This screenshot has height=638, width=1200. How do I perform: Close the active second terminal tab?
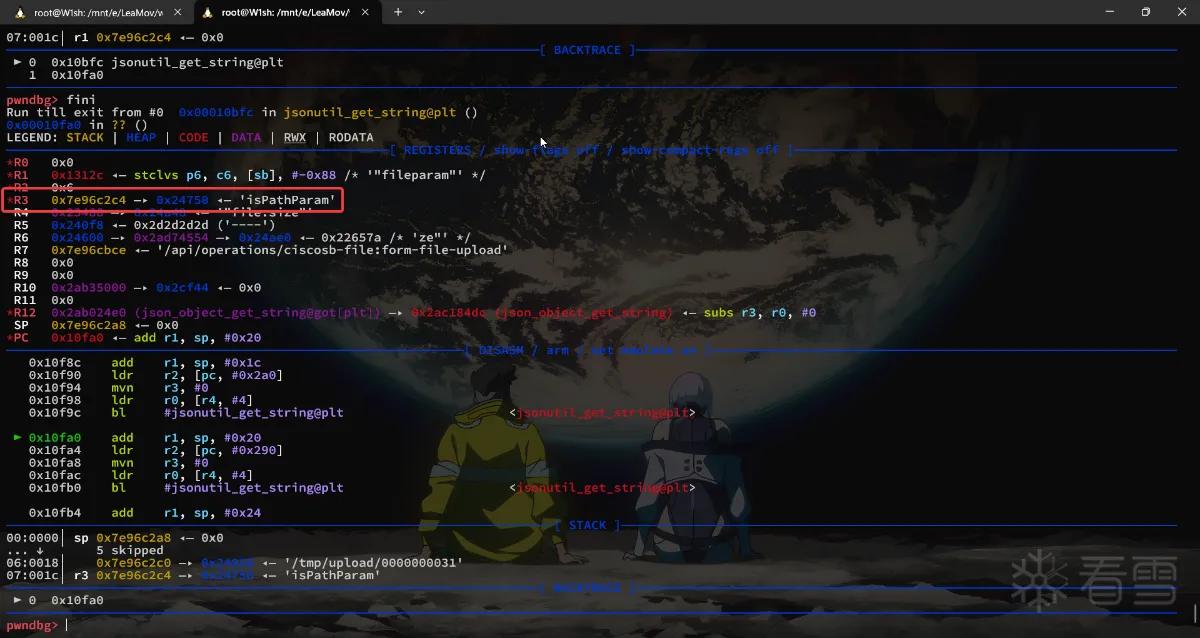(x=365, y=12)
